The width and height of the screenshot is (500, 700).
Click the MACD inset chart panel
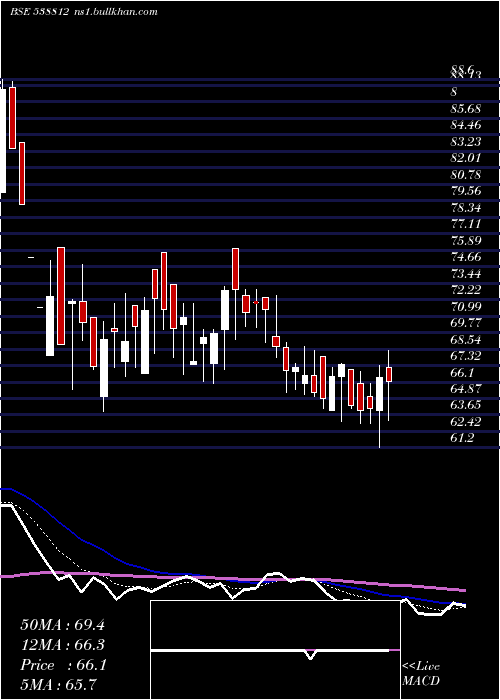[275, 650]
